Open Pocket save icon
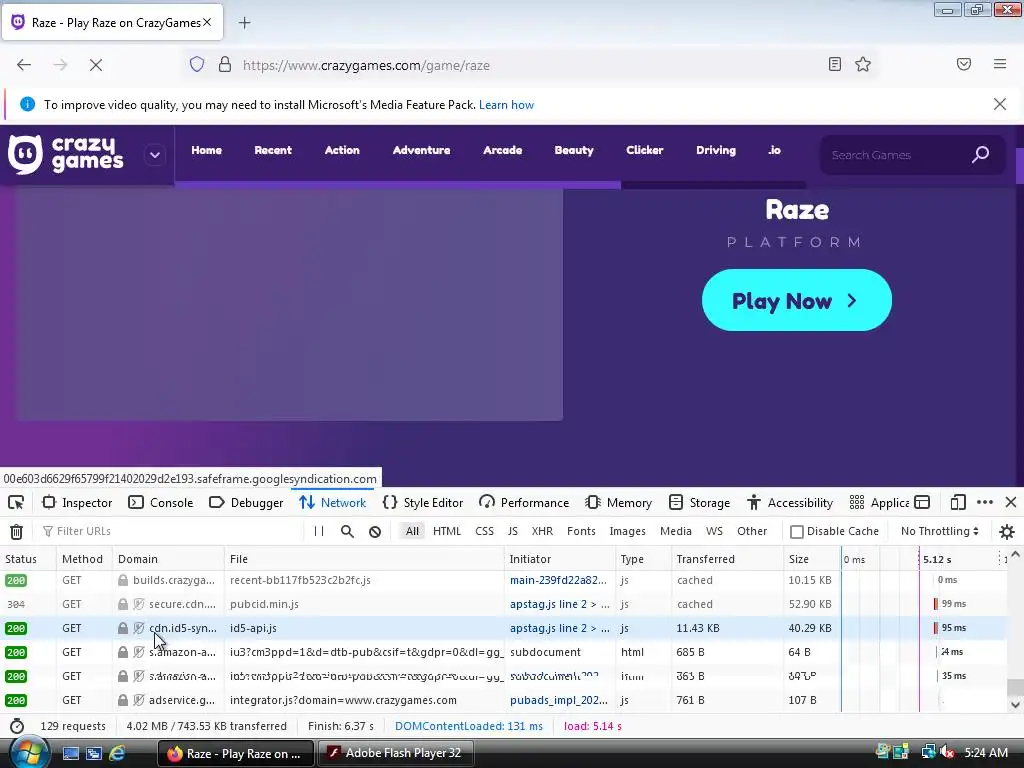 (964, 64)
